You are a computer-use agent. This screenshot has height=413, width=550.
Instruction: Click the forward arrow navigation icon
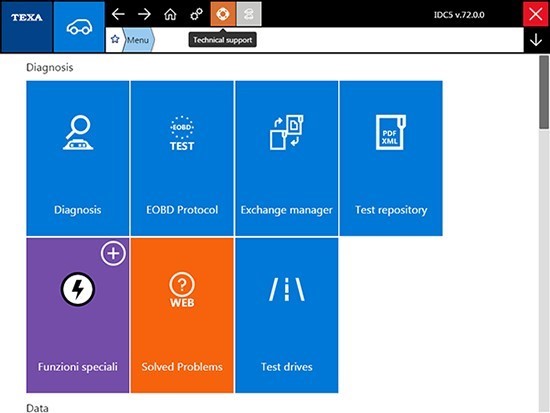pyautogui.click(x=144, y=14)
